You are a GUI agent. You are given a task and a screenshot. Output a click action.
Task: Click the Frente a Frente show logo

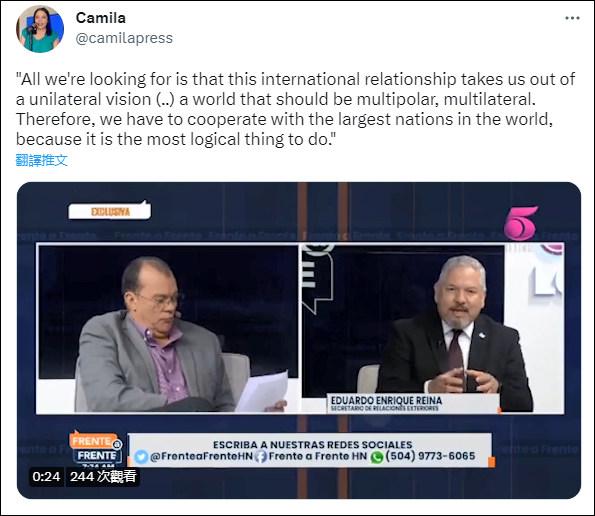[96, 448]
